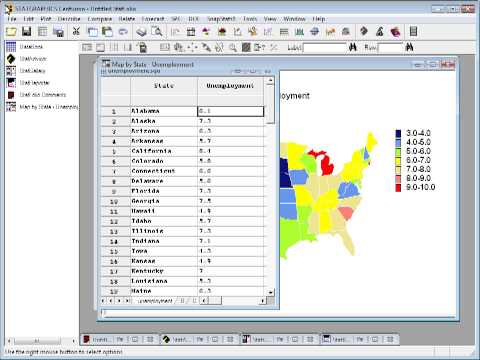Click binoculars icon beside the Row field

[409, 47]
